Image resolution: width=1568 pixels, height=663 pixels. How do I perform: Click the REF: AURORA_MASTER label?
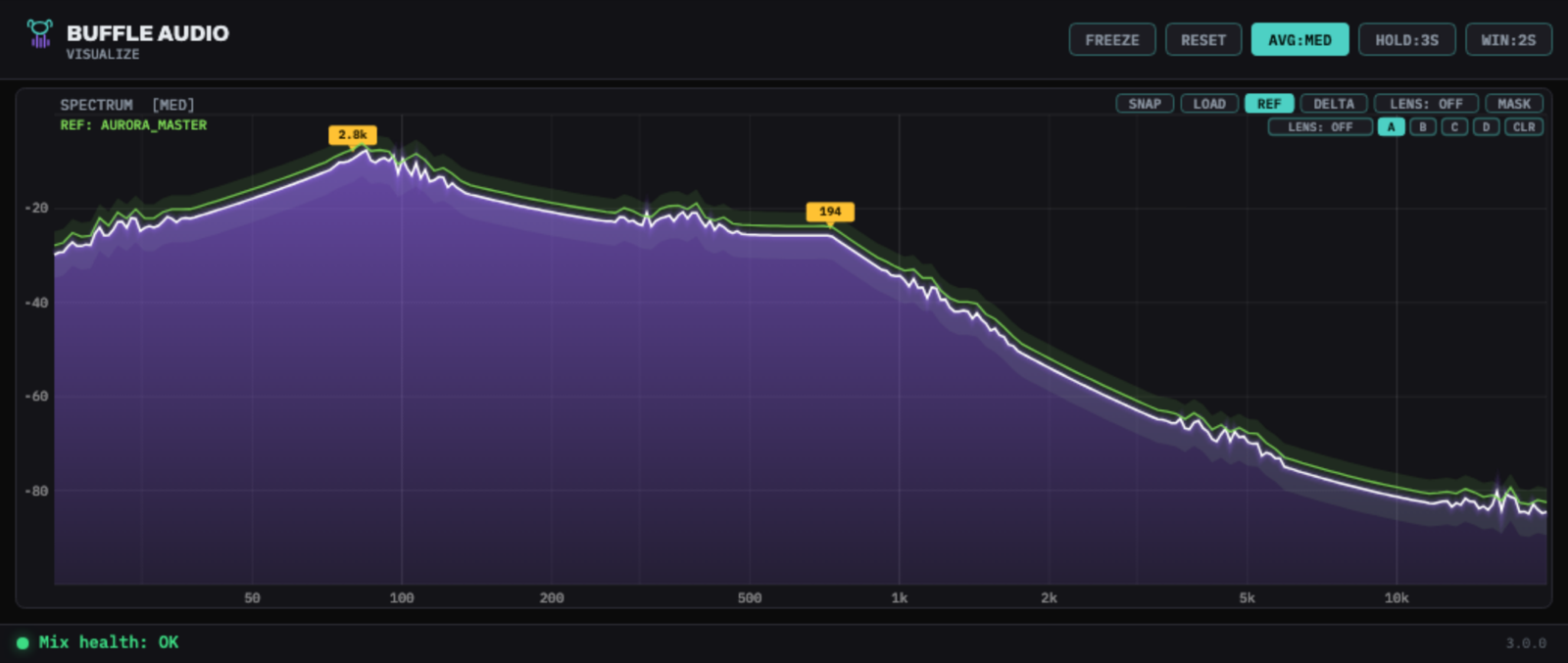pyautogui.click(x=133, y=125)
